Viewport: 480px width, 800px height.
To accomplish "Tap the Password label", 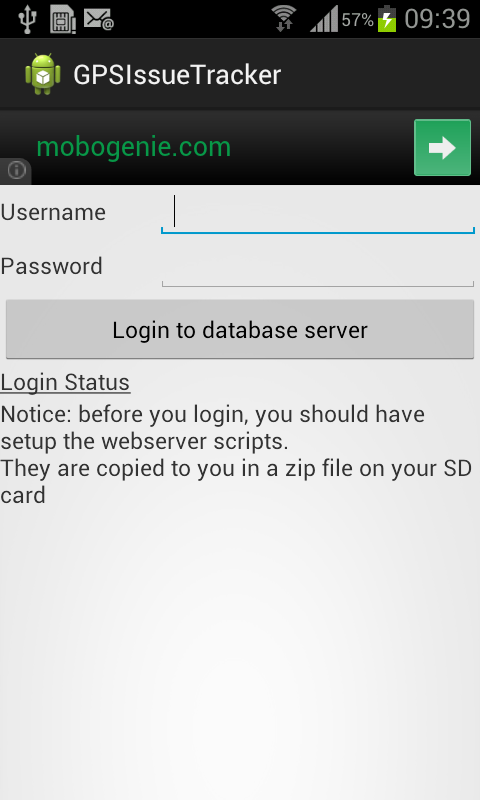I will click(x=52, y=266).
